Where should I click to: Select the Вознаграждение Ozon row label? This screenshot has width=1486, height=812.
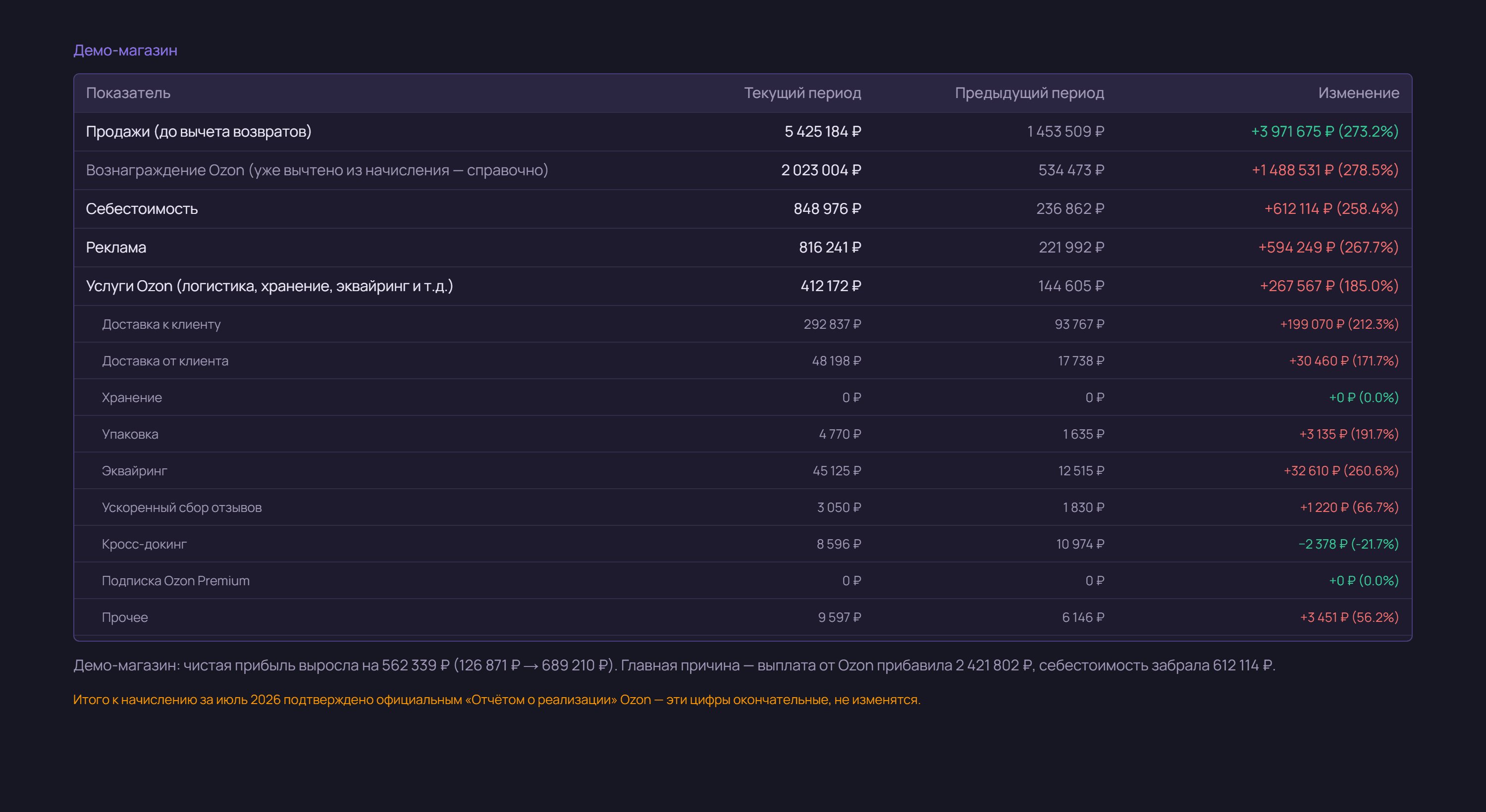[x=317, y=170]
